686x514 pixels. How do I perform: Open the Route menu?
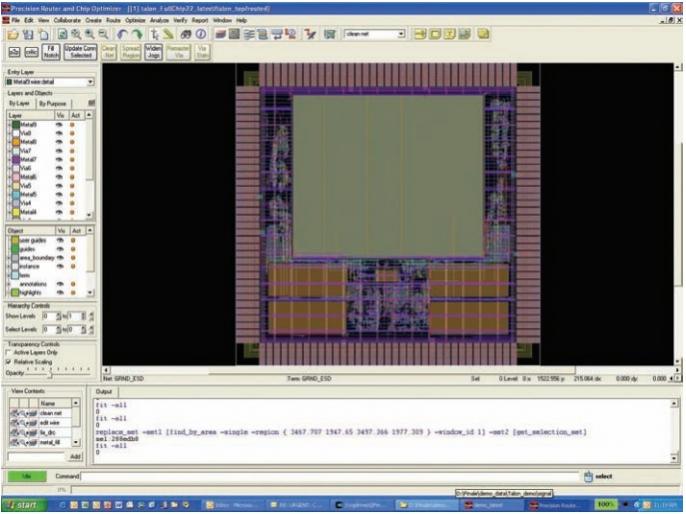[113, 21]
